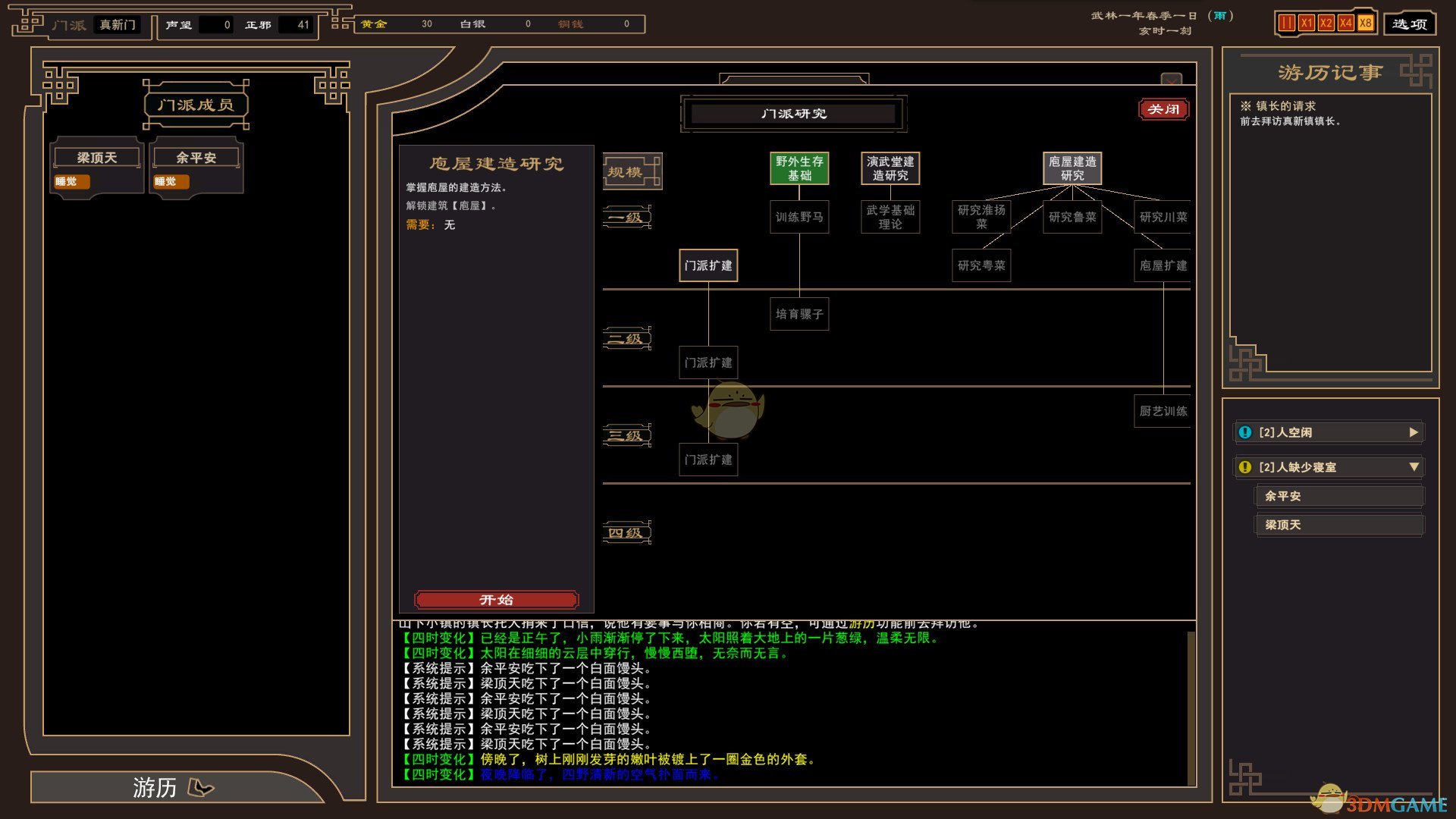Select 余平安 in the missing-bedroom list
1456x819 pixels.
[x=1340, y=496]
